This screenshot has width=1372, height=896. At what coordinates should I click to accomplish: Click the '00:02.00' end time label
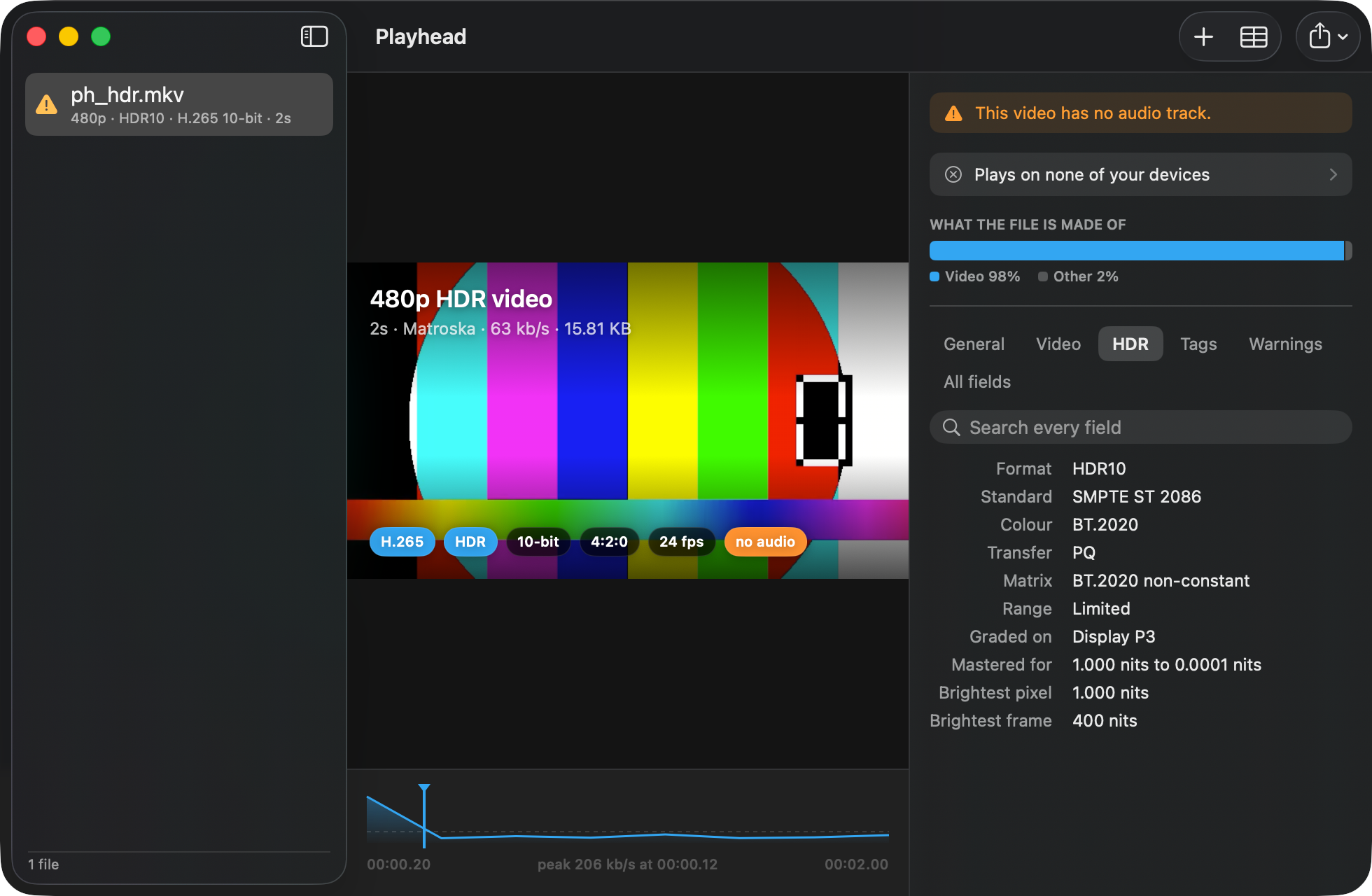click(x=856, y=864)
